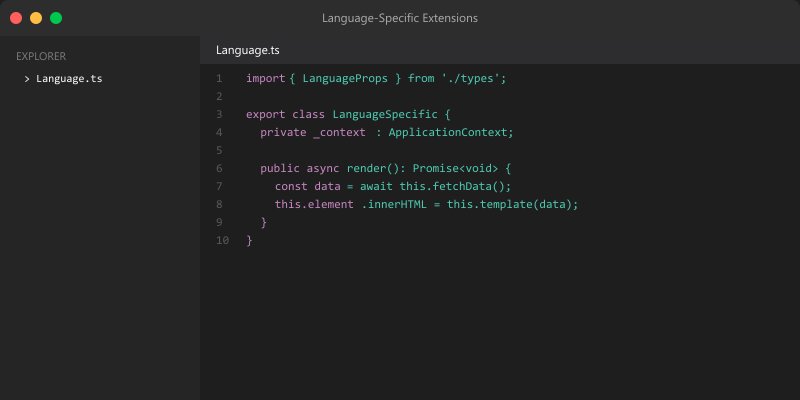Expand the Language.ts chevron in Explorer
This screenshot has width=800, height=400.
[x=27, y=79]
